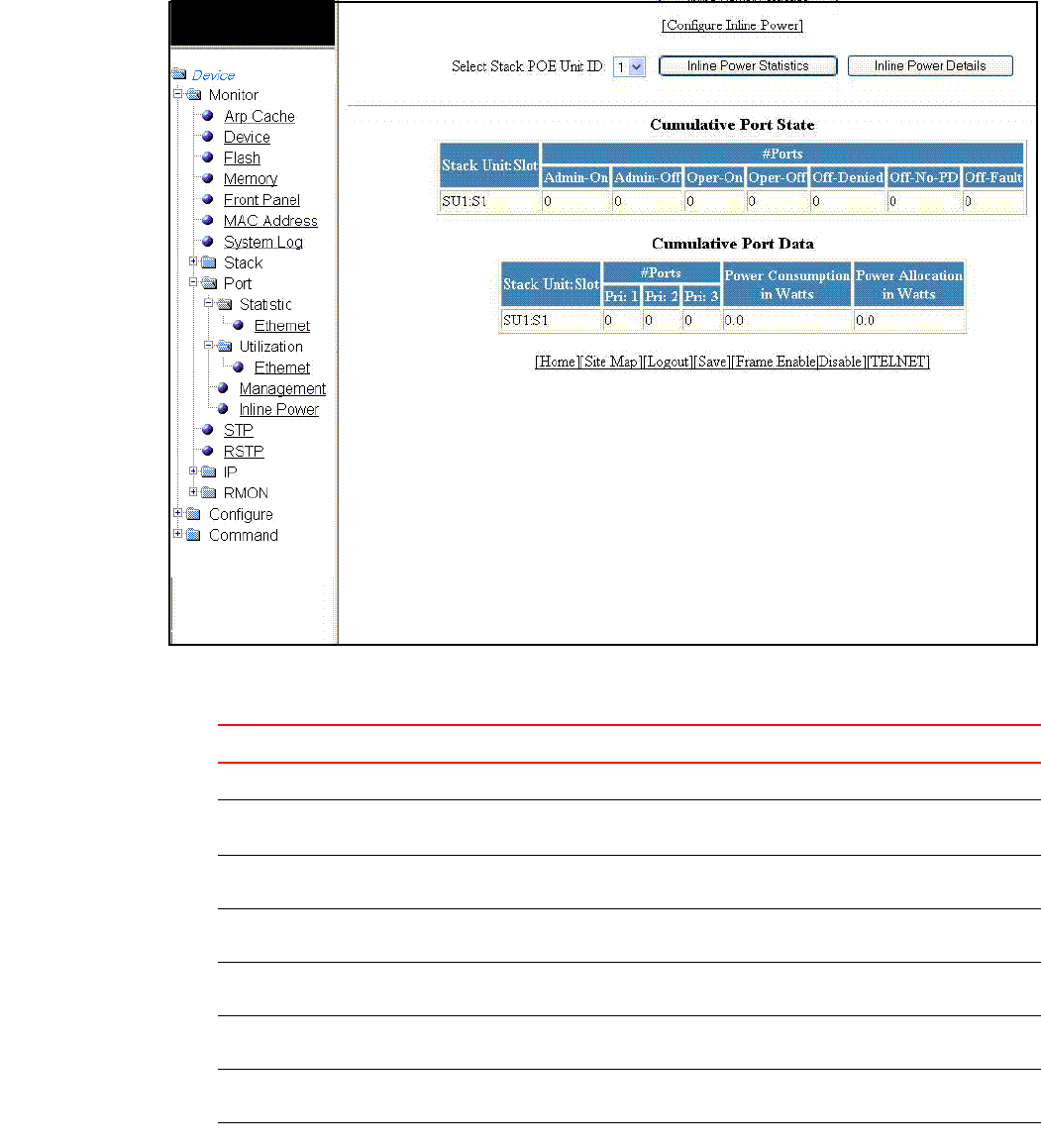Collapse the Statistic tree node
This screenshot has width=1041, height=1148.
click(209, 303)
